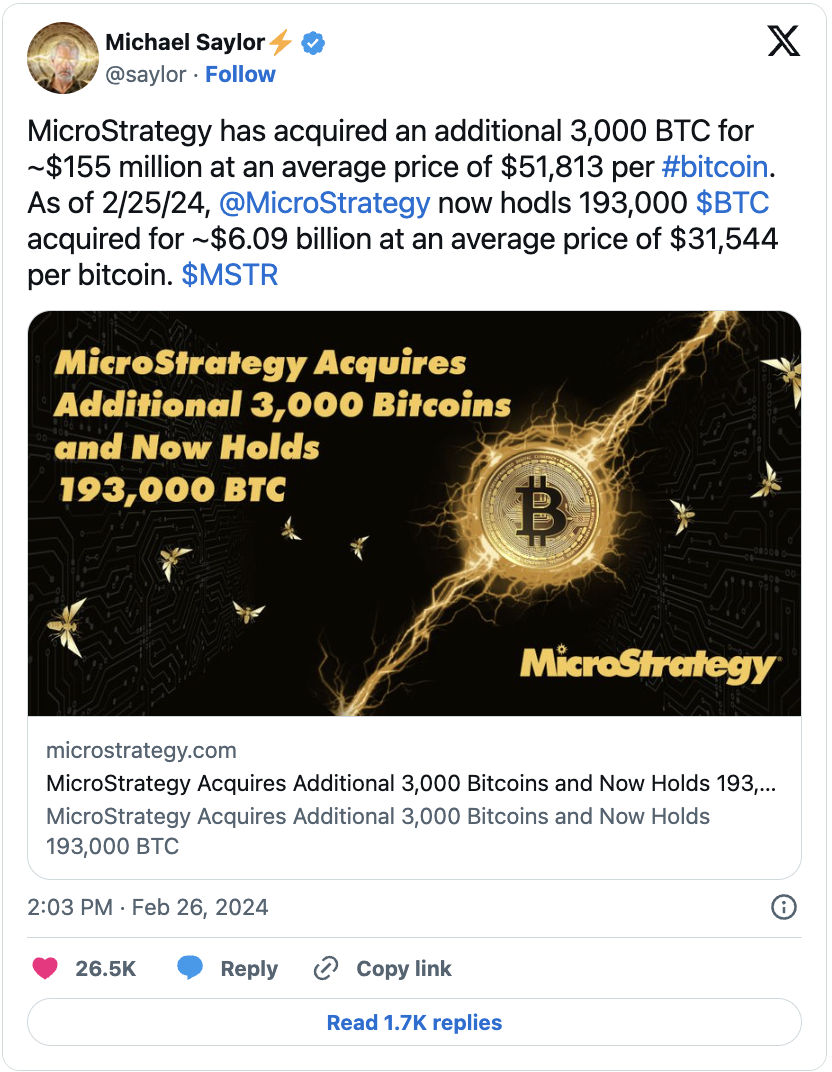832x1072 pixels.
Task: Open the #bitcoin hashtag link
Action: tap(714, 166)
